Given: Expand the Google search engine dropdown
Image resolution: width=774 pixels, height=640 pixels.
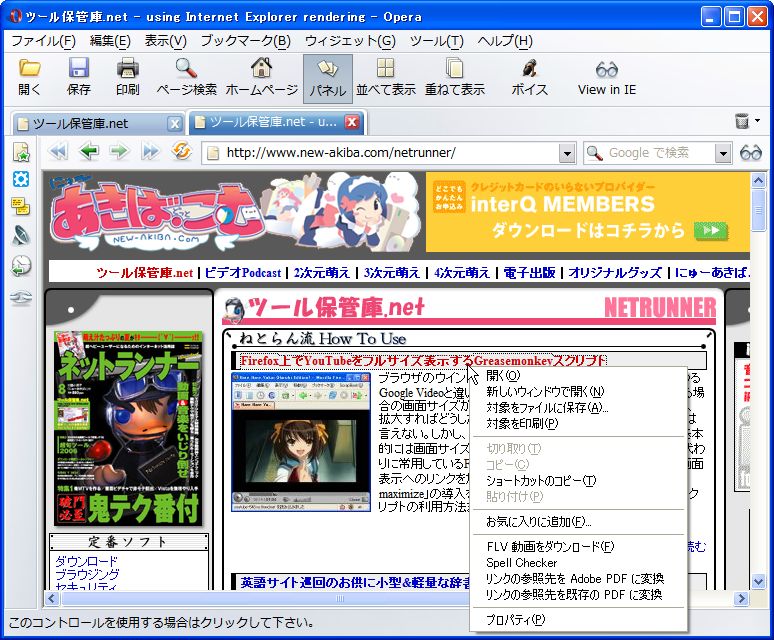Looking at the screenshot, I should (723, 153).
